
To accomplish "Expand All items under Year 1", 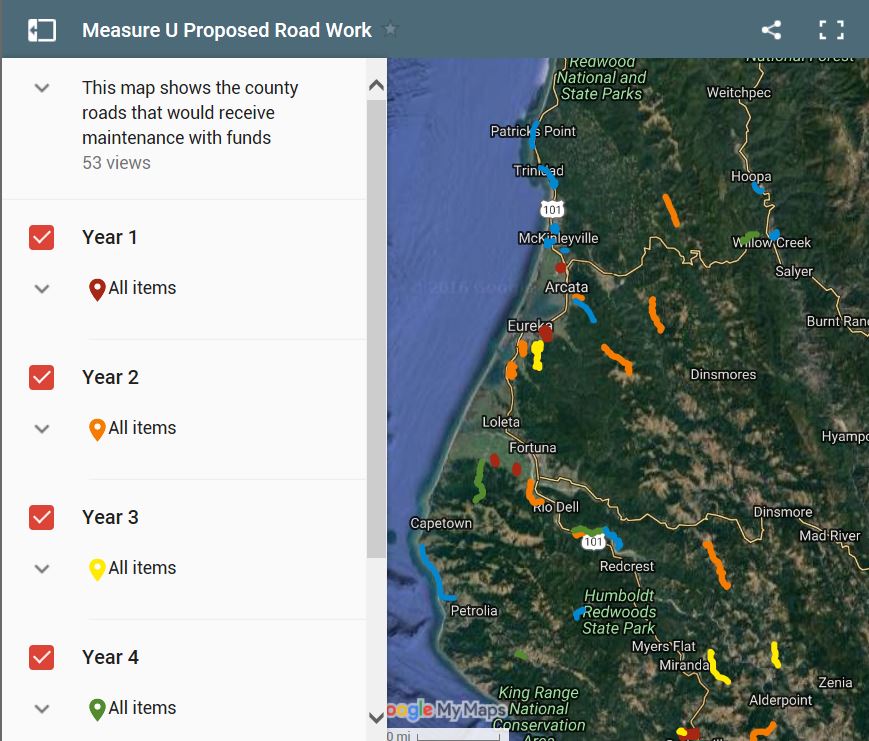I will (41, 288).
